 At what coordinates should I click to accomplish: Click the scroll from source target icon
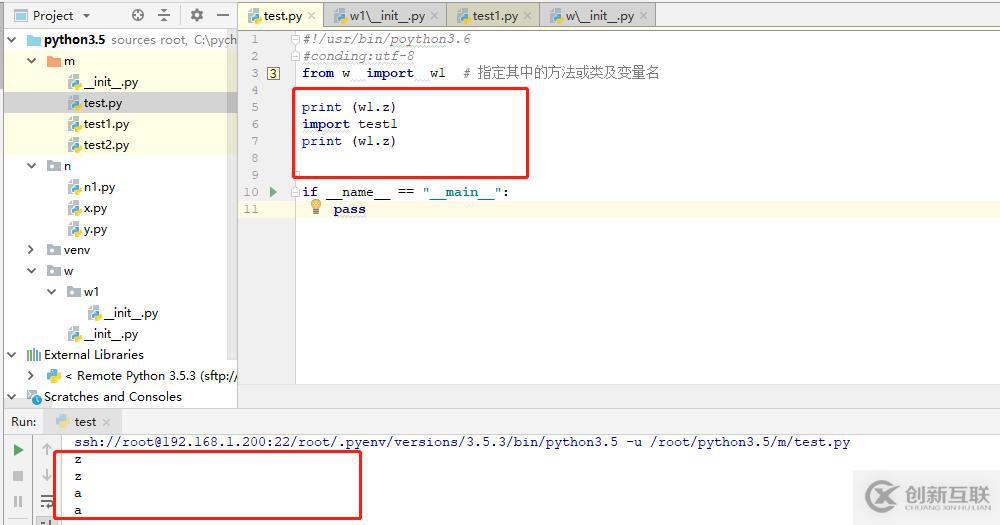(138, 15)
